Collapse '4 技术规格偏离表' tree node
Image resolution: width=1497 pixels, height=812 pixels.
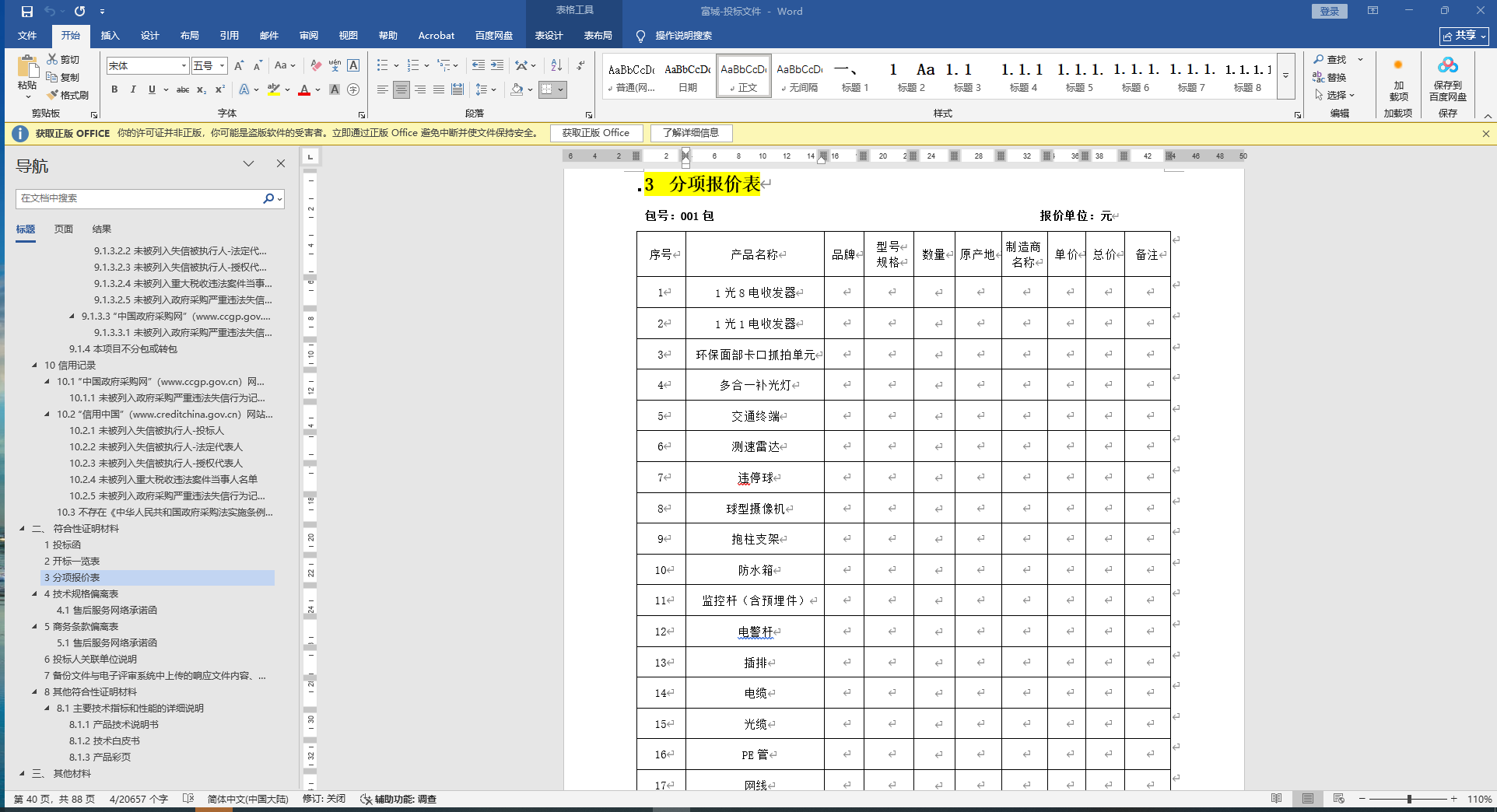(34, 593)
